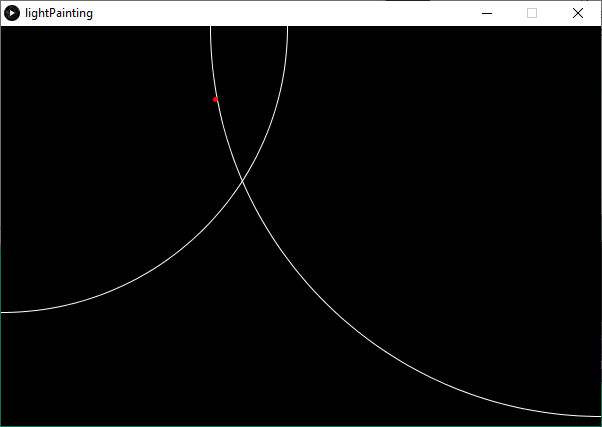The height and width of the screenshot is (427, 602).
Task: Click where the two white arcs intersect
Action: [x=243, y=180]
